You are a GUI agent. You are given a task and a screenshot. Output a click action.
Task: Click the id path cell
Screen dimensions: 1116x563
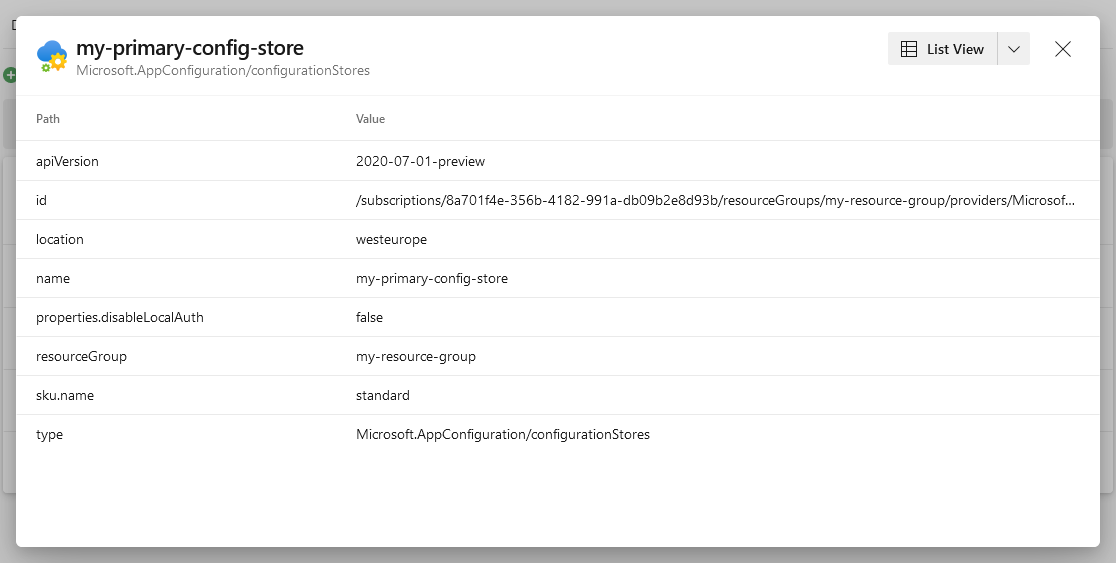[41, 201]
